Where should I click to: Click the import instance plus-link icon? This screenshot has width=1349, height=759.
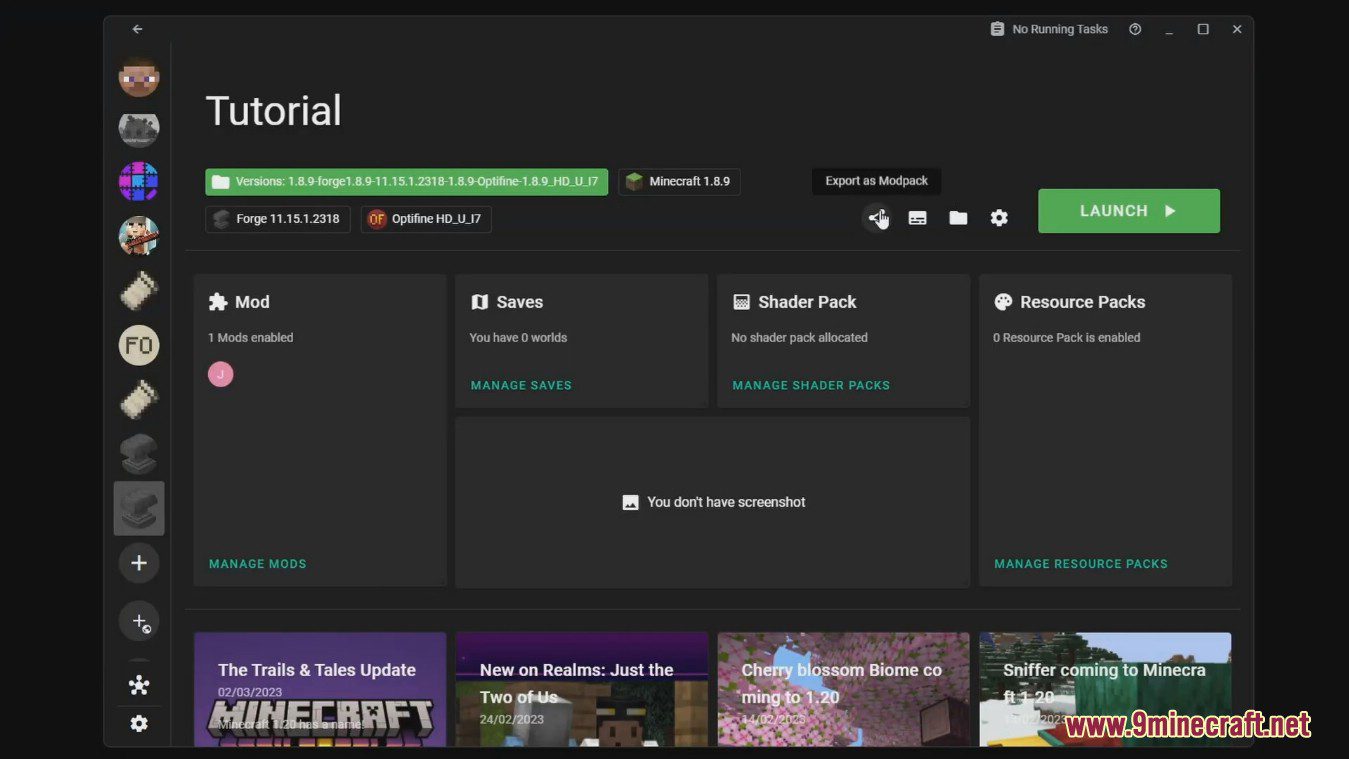pyautogui.click(x=139, y=621)
